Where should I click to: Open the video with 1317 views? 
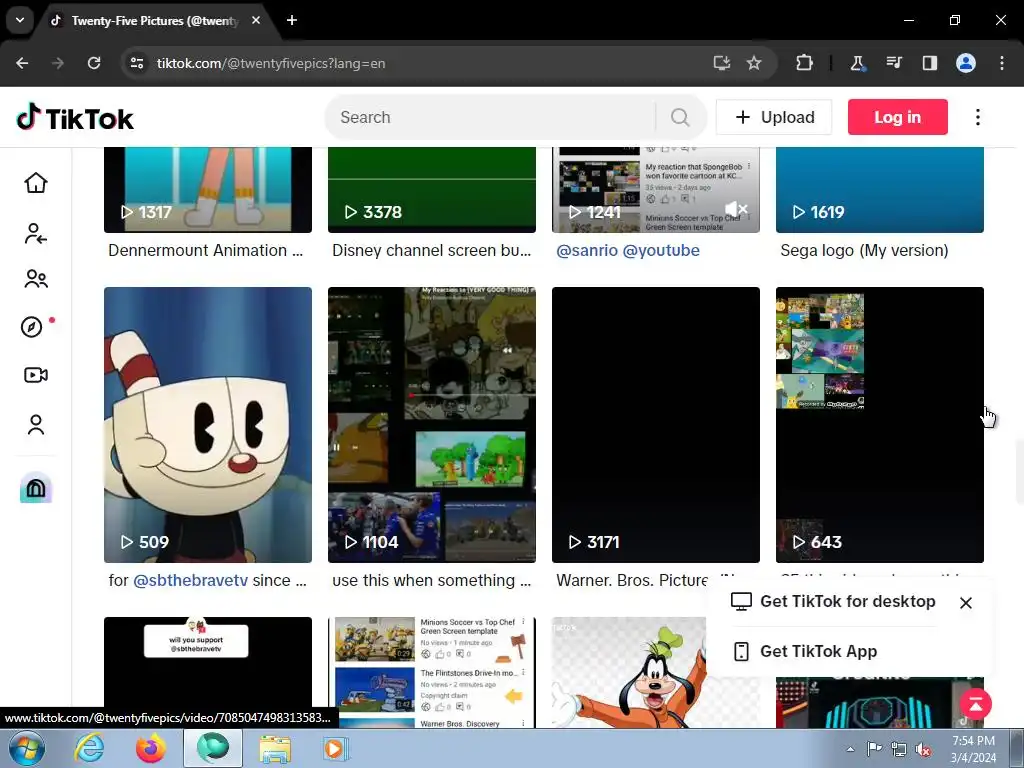pos(208,189)
